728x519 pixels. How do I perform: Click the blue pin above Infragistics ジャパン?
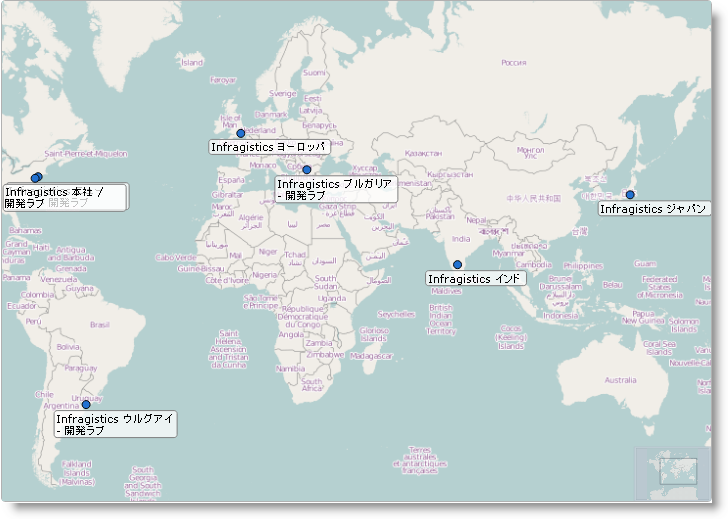coord(630,195)
